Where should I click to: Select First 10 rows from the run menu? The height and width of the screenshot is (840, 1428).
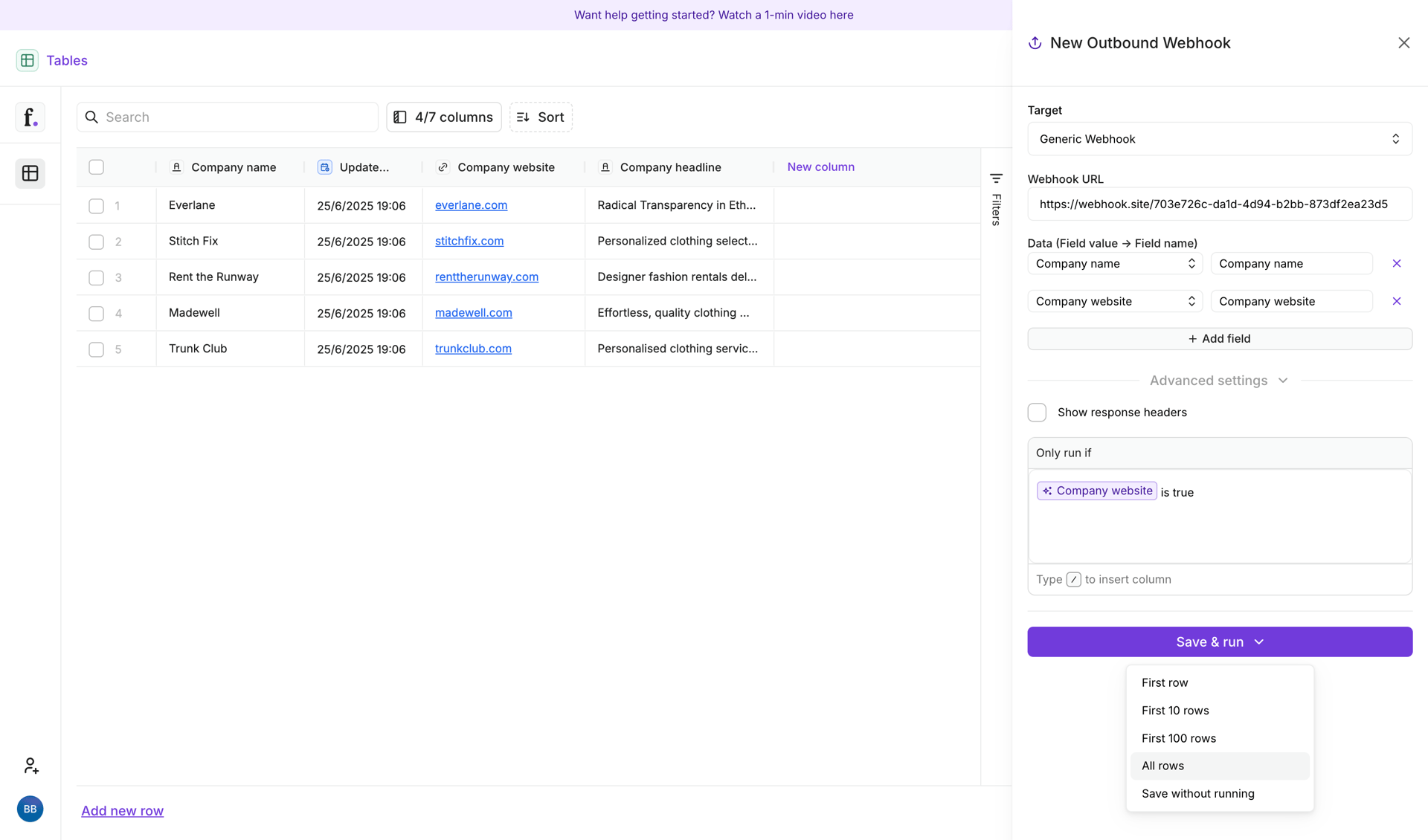(1175, 710)
